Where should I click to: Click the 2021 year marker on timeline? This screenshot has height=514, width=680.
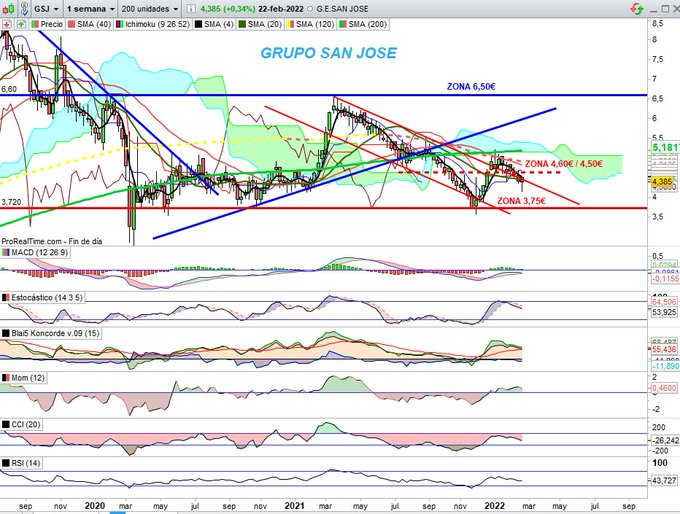[x=294, y=506]
